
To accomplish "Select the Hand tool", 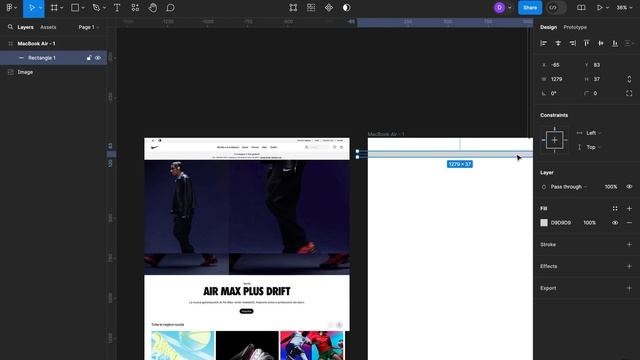I will pyautogui.click(x=153, y=8).
